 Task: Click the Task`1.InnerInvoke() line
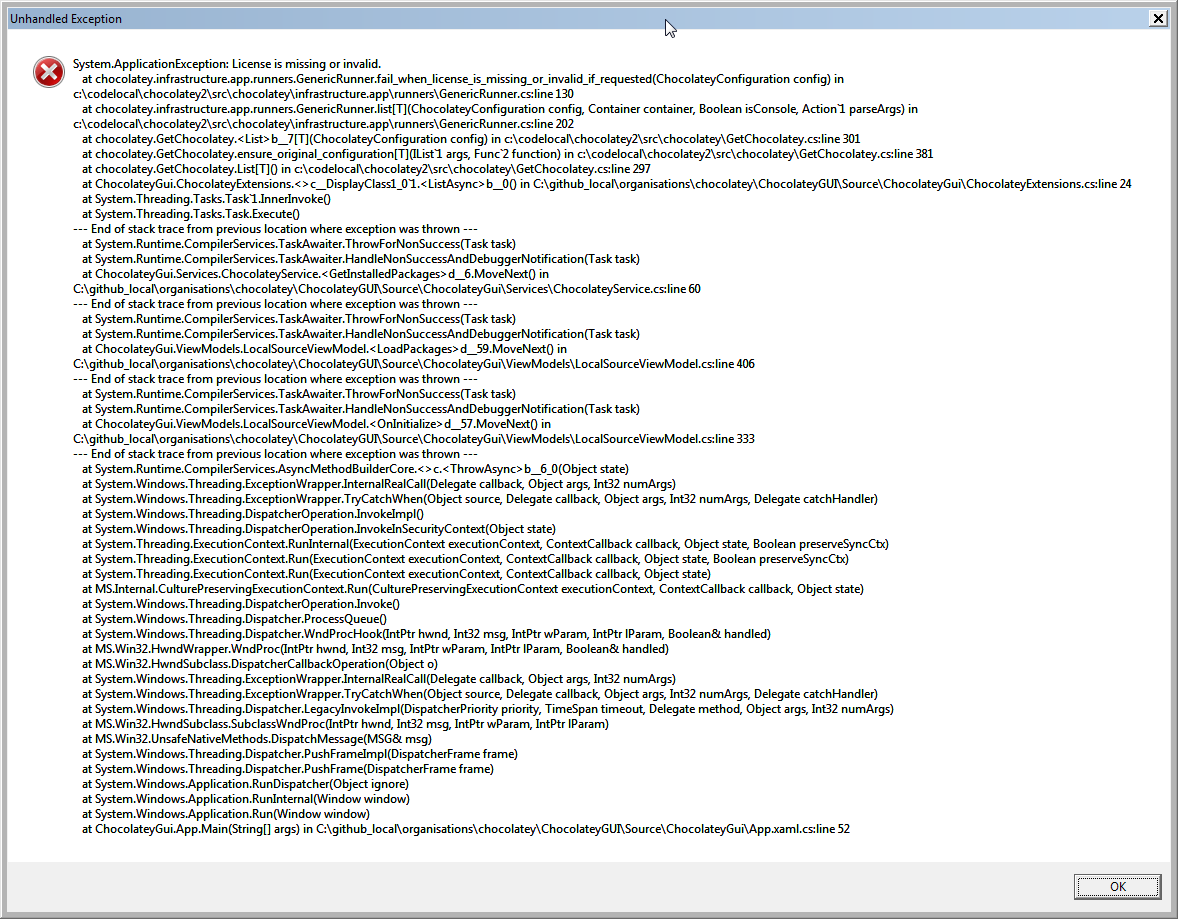[207, 199]
